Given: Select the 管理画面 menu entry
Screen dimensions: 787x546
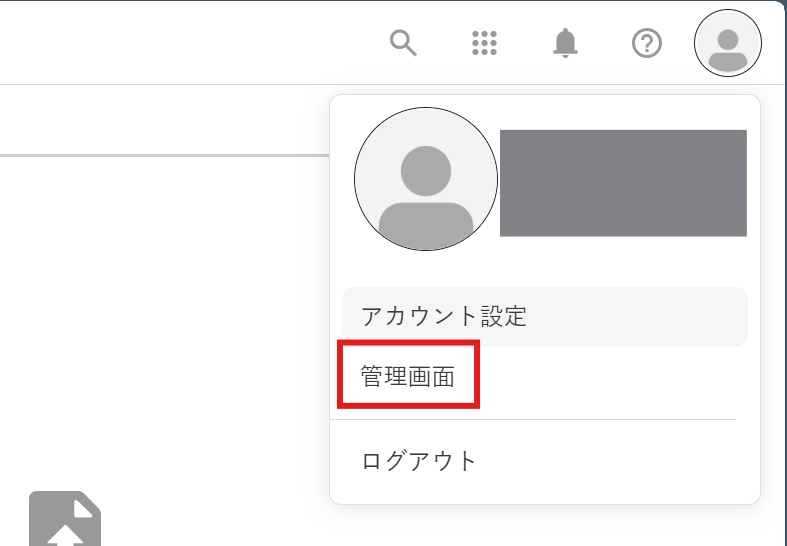Looking at the screenshot, I should [408, 375].
